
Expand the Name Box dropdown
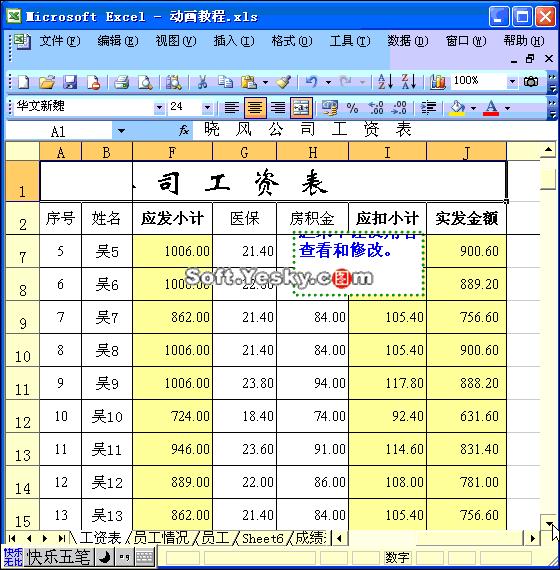121,131
